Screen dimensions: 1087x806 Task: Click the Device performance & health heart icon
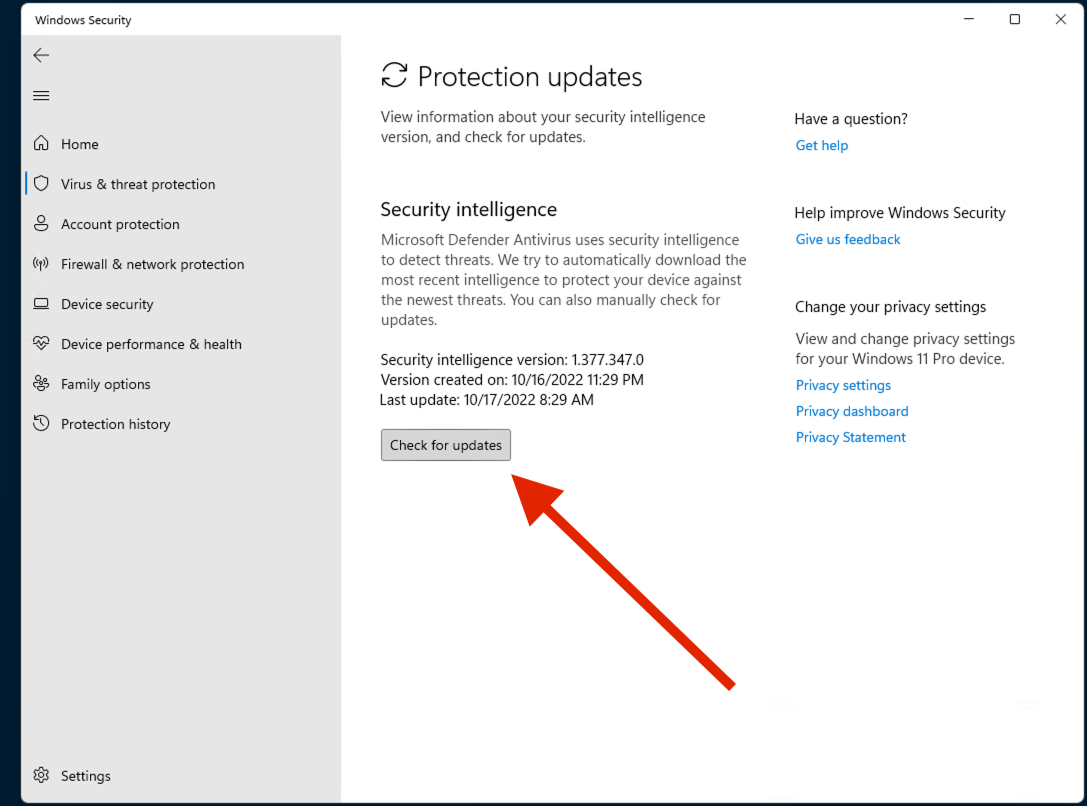tap(42, 343)
